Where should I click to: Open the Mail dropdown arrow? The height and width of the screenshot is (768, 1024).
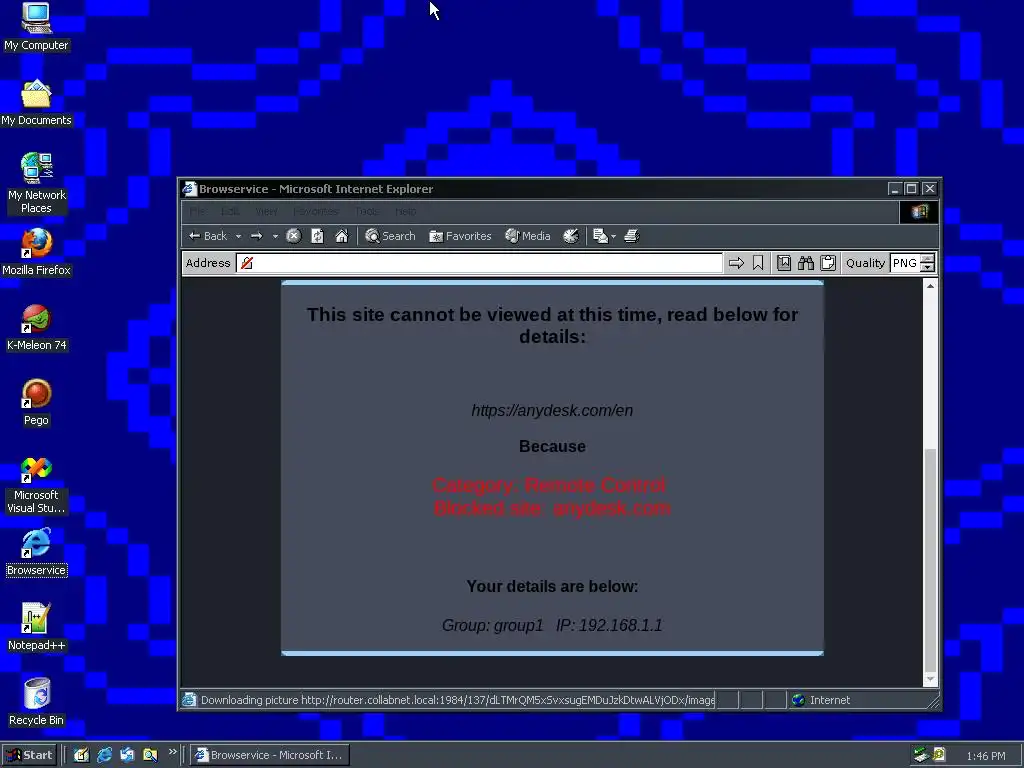(x=613, y=236)
